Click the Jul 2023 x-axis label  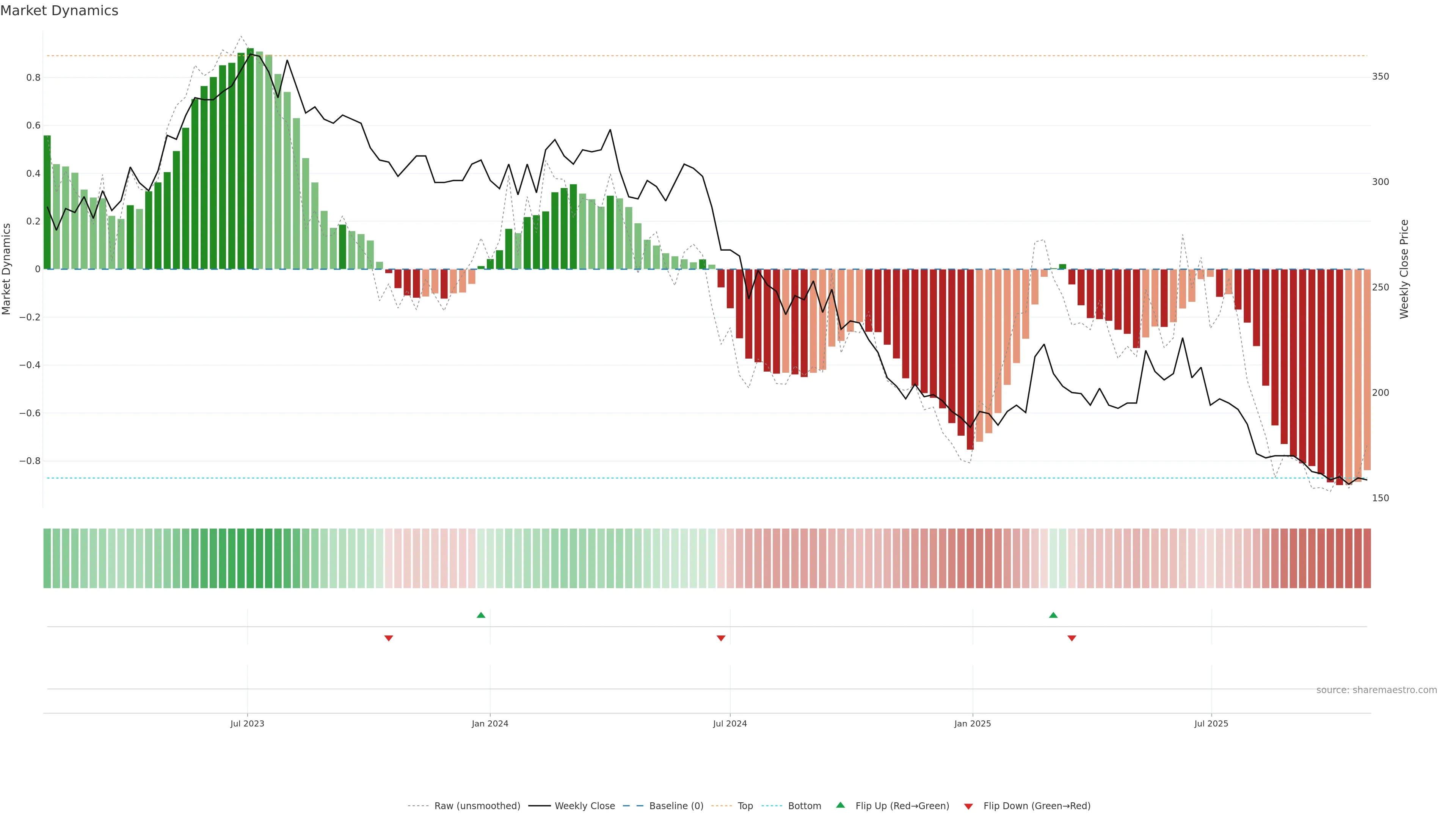pyautogui.click(x=247, y=723)
